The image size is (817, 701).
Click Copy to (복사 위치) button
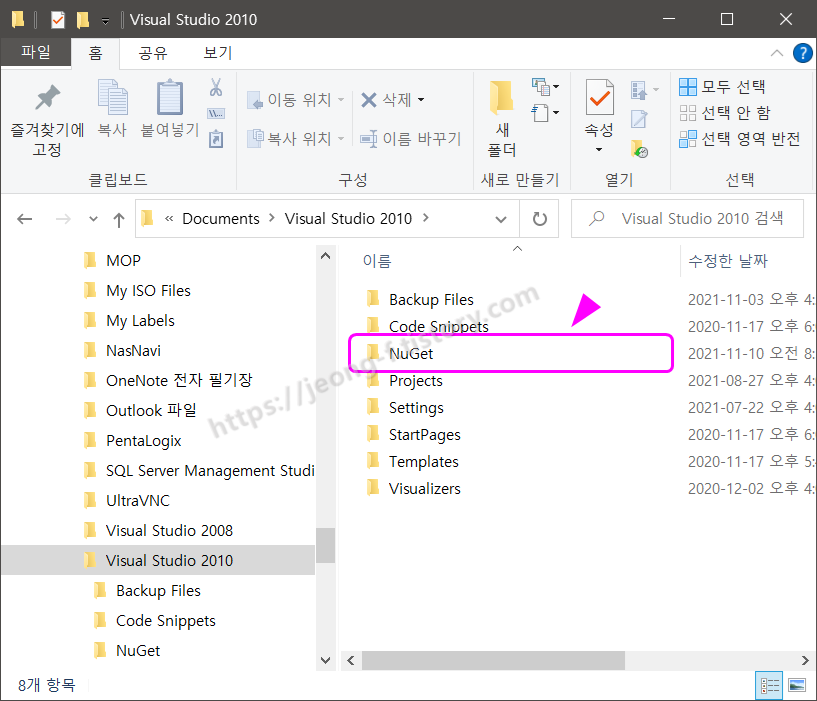click(x=295, y=139)
